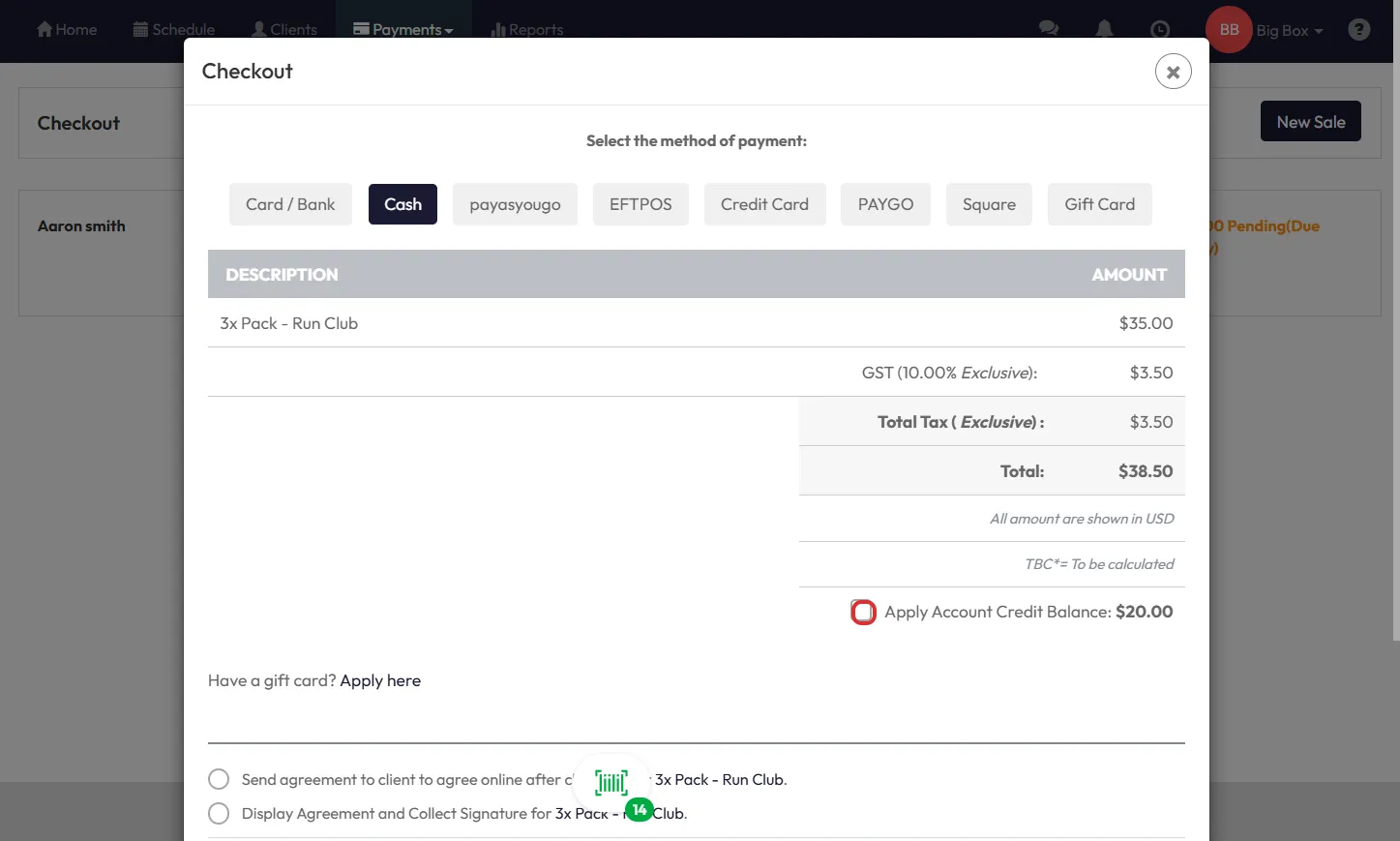The width and height of the screenshot is (1400, 841).
Task: Select Square payment method
Action: pyautogui.click(x=989, y=204)
